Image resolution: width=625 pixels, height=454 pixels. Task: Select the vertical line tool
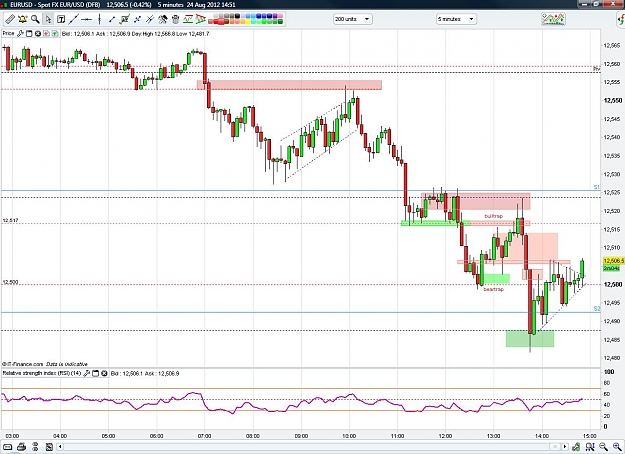click(x=99, y=19)
